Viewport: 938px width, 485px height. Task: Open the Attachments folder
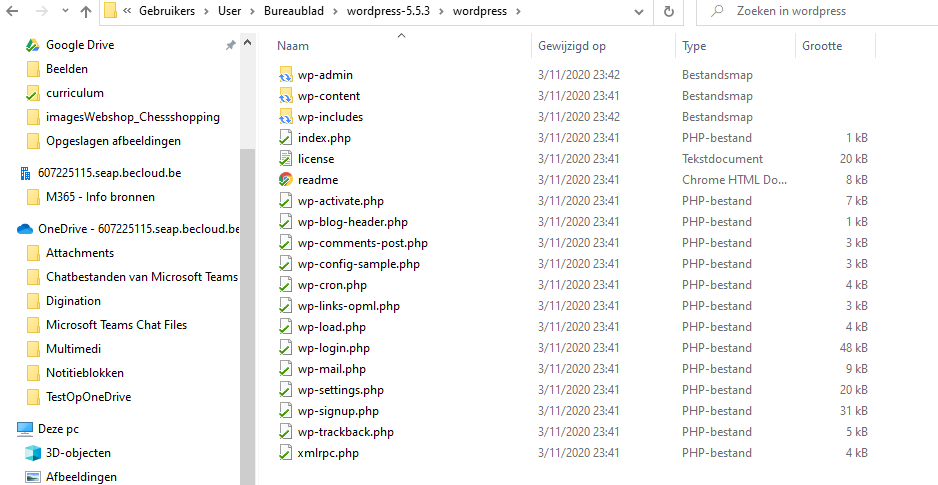click(x=80, y=253)
